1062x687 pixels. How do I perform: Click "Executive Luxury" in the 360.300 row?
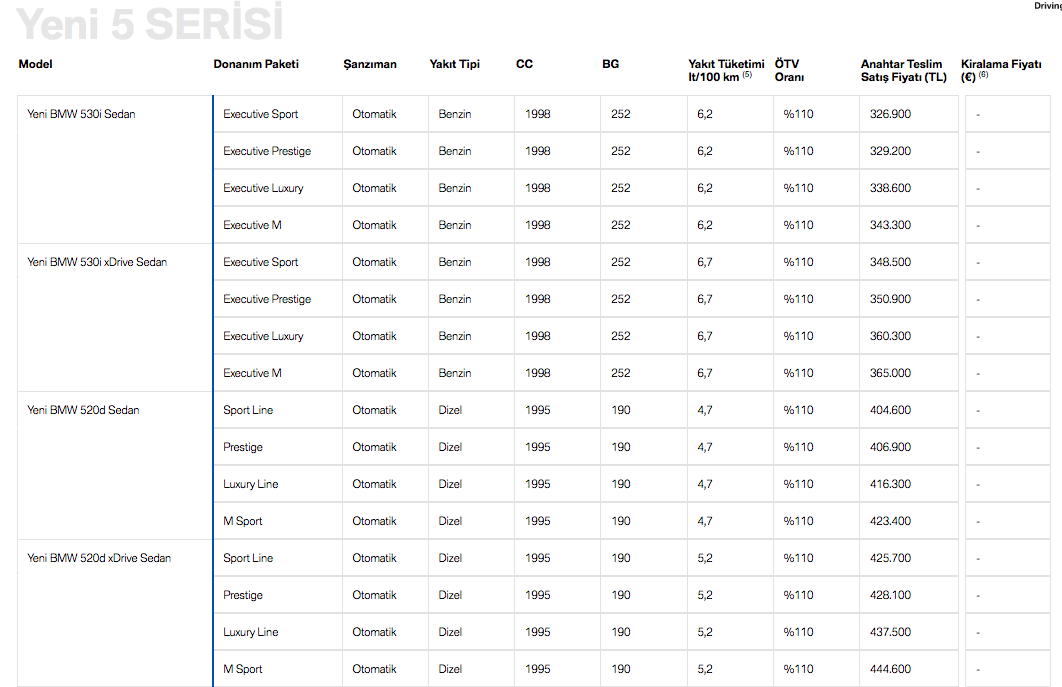coord(263,336)
